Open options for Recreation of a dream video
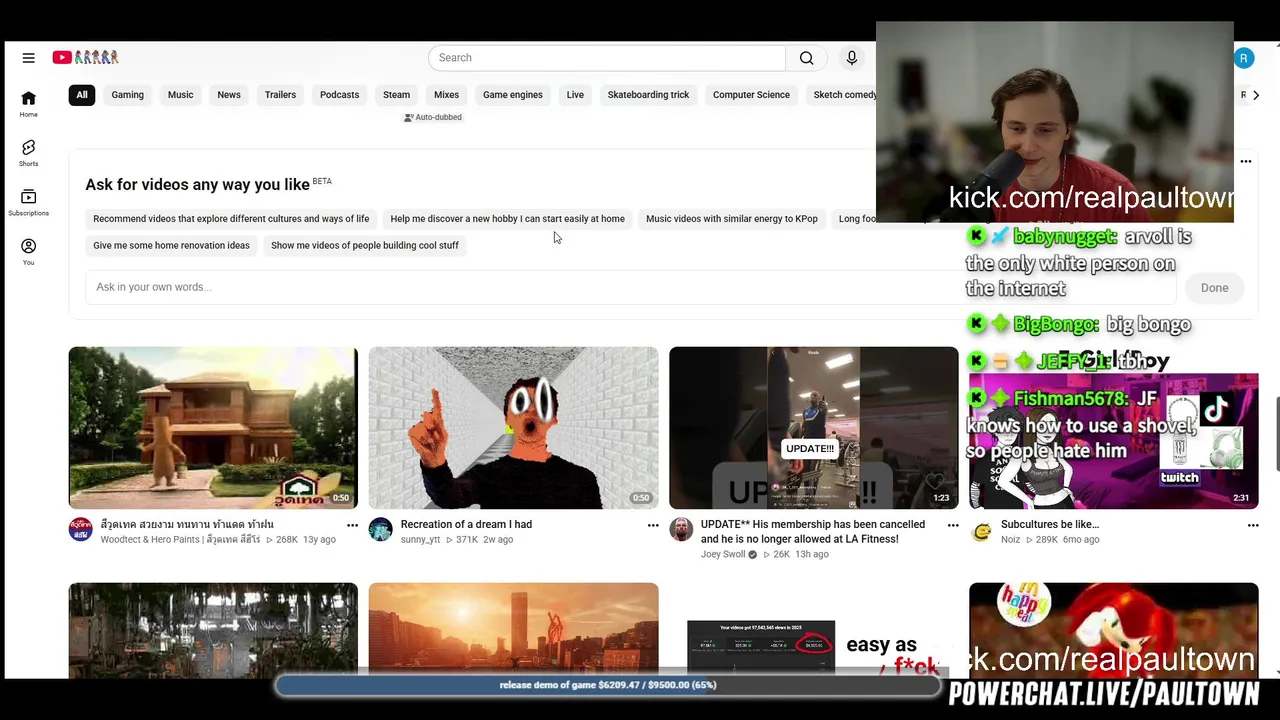This screenshot has height=720, width=1280. point(653,525)
